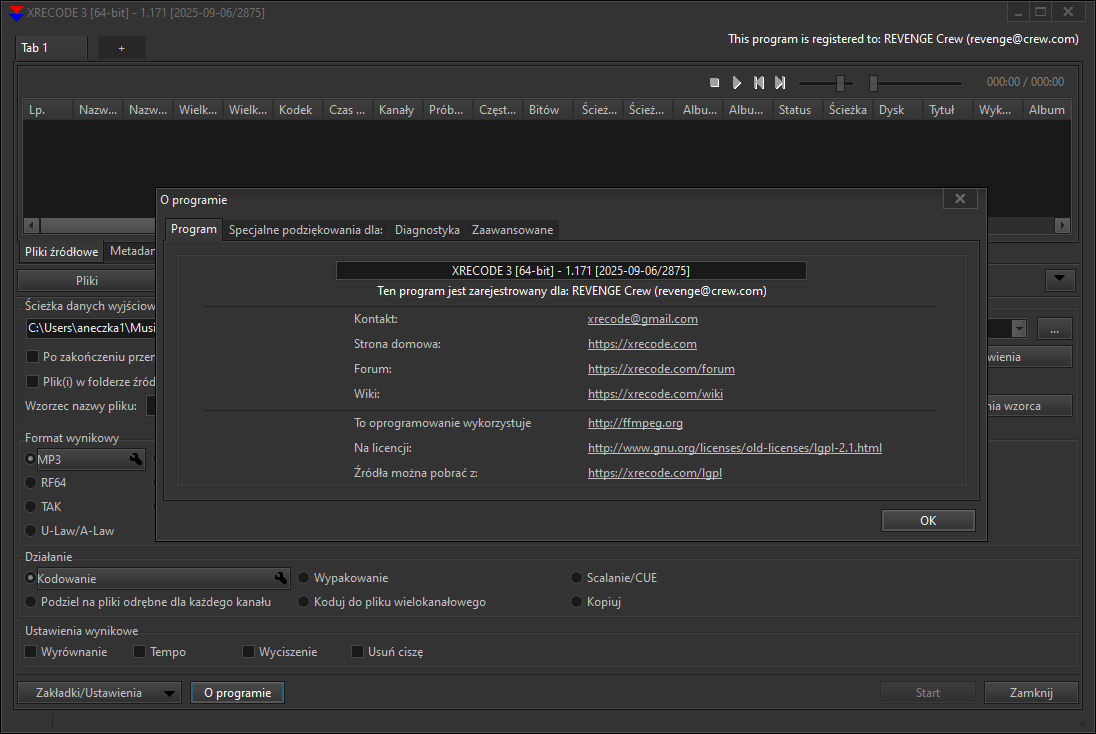Open the Diagnostyka tab
This screenshot has height=734, width=1096.
[427, 230]
